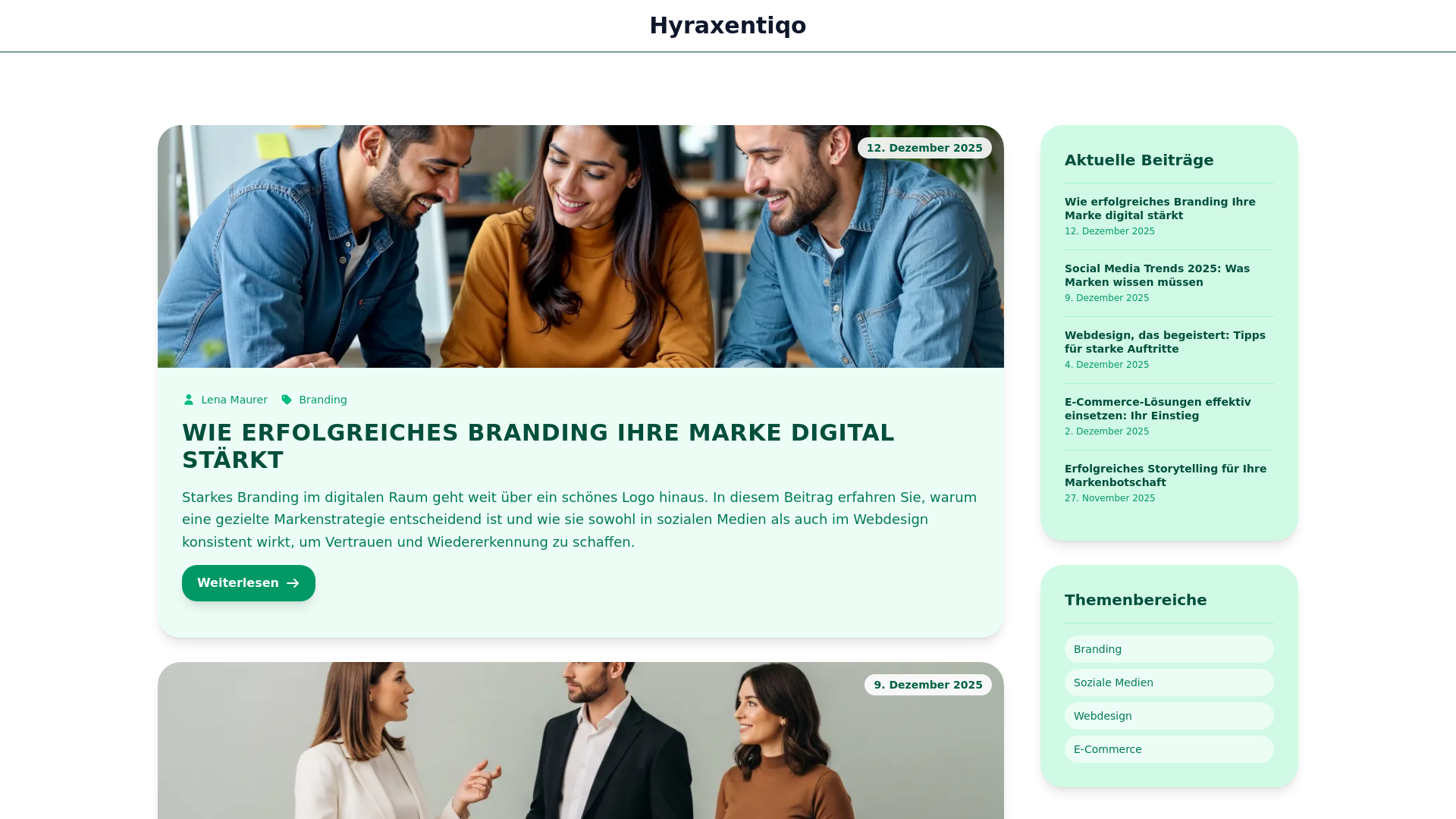This screenshot has height=819, width=1456.
Task: Open author Lena Maurer's page
Action: [234, 400]
